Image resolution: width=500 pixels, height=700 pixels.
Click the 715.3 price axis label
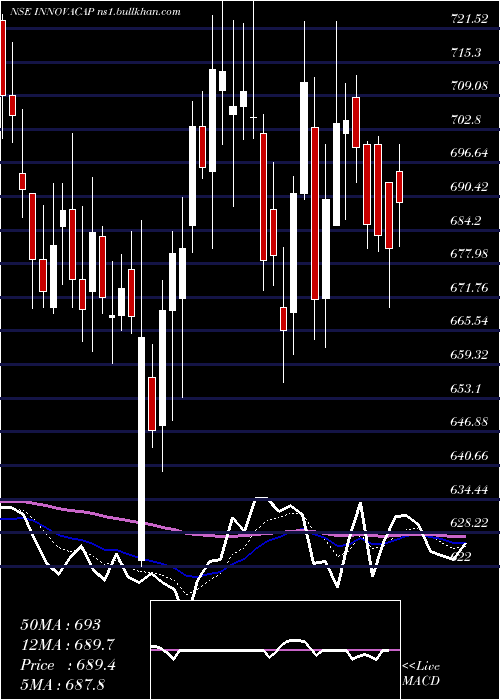(x=466, y=53)
